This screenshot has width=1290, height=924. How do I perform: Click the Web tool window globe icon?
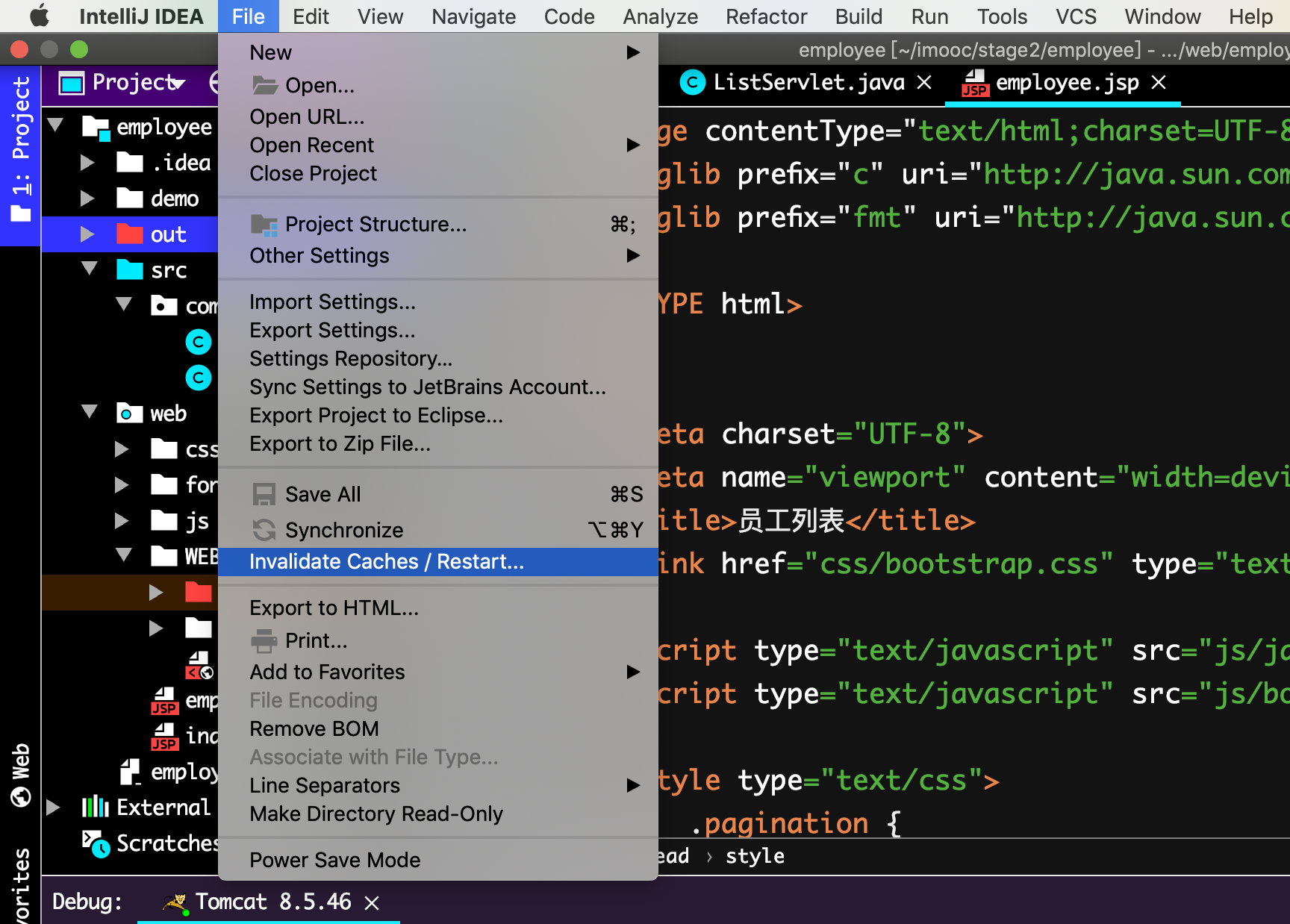21,796
